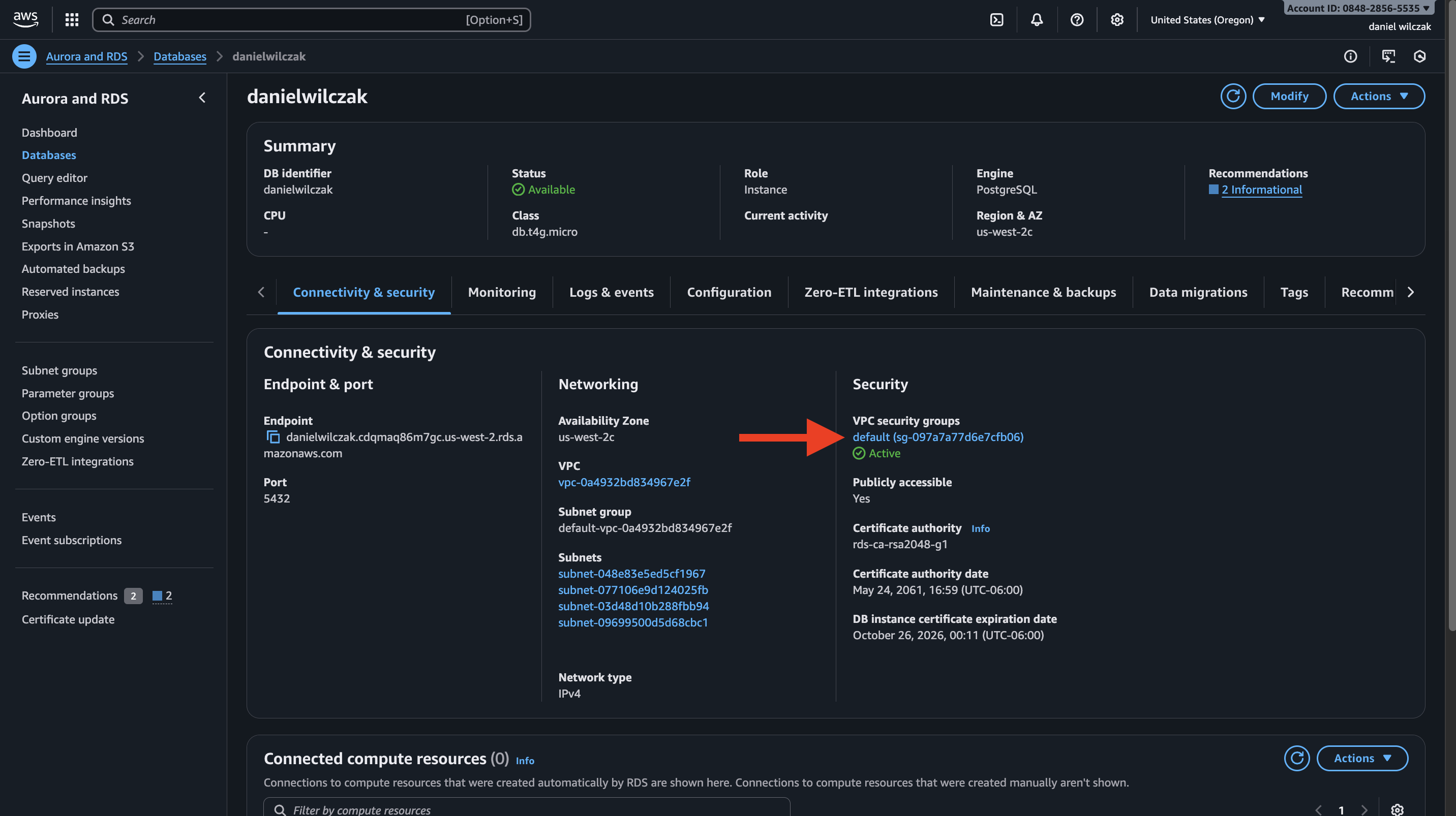This screenshot has height=816, width=1456.
Task: Switch to the Monitoring tab
Action: click(x=501, y=292)
